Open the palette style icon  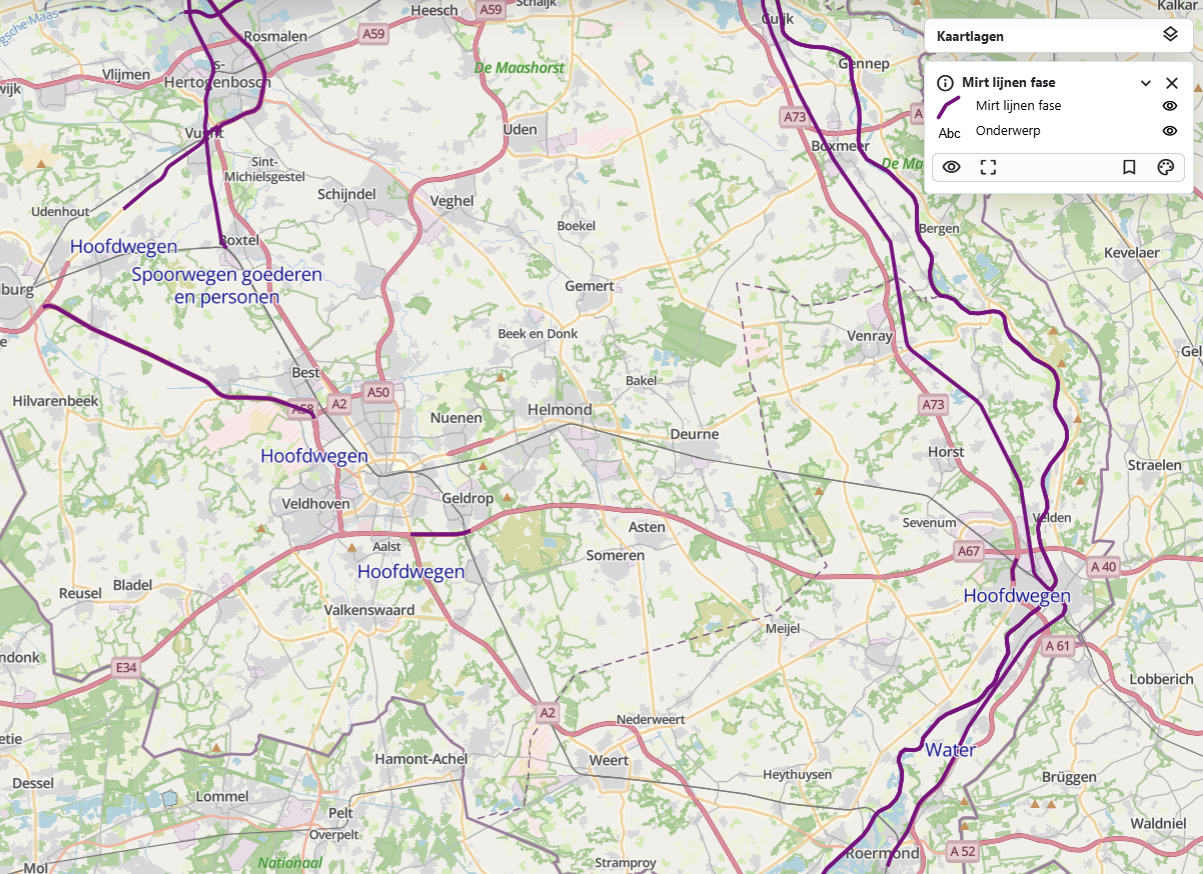tap(1165, 167)
